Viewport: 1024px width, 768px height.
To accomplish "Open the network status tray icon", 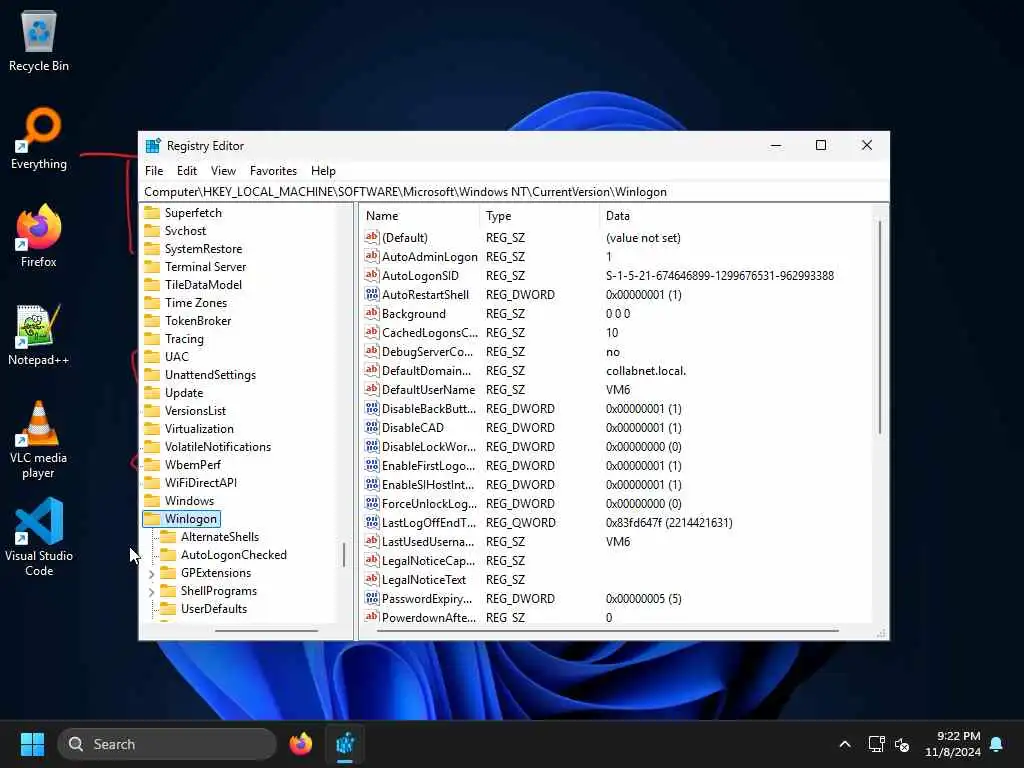I will [x=876, y=744].
